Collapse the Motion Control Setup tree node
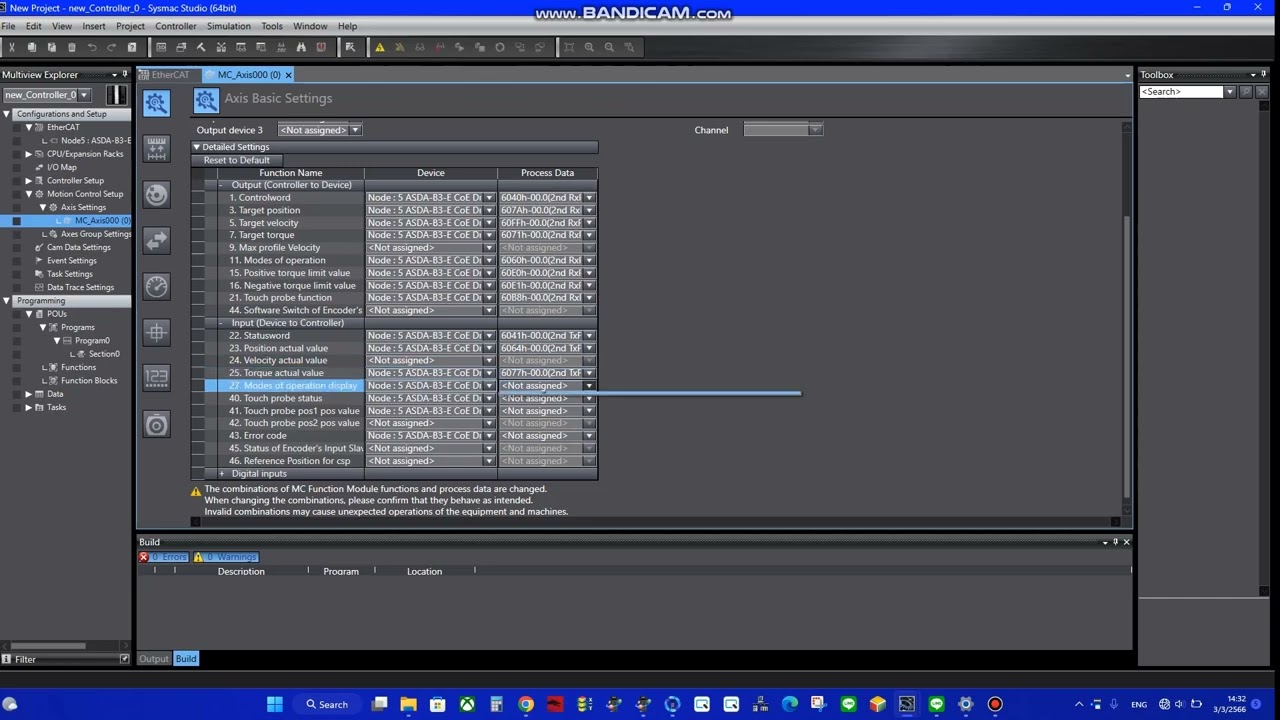 click(29, 194)
